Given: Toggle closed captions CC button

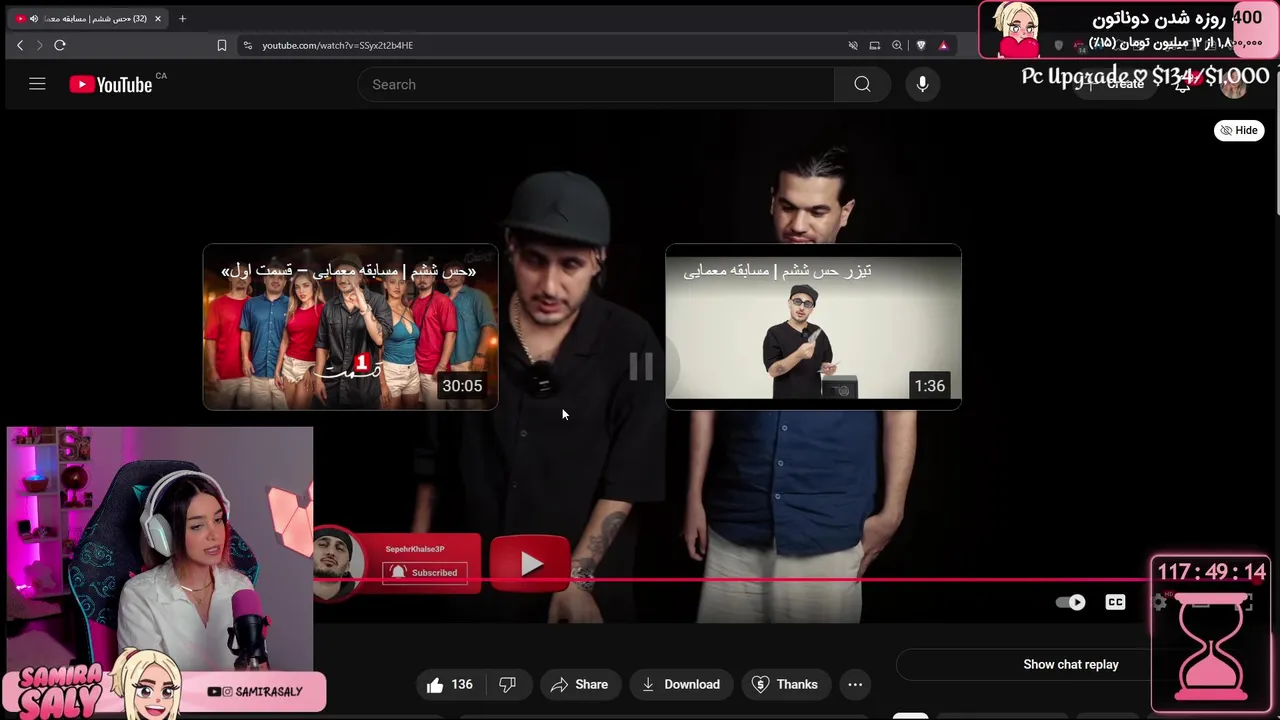Looking at the screenshot, I should [1115, 602].
